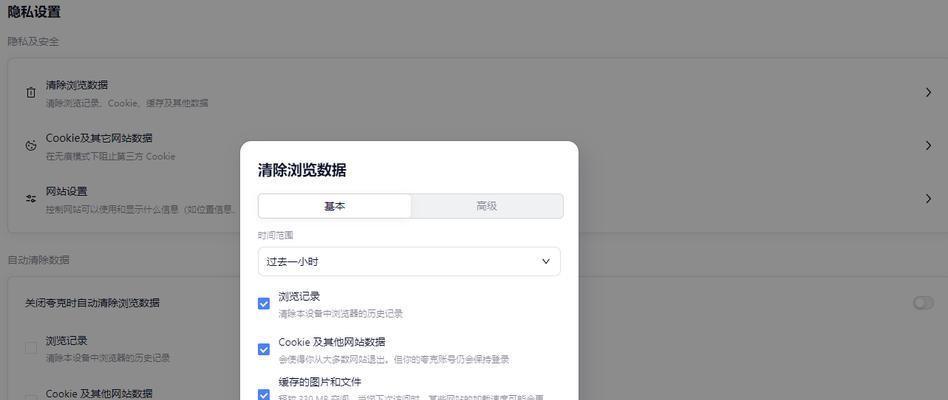The image size is (948, 400).
Task: Click the trash icon beside 清除浏览数据
Action: [31, 92]
